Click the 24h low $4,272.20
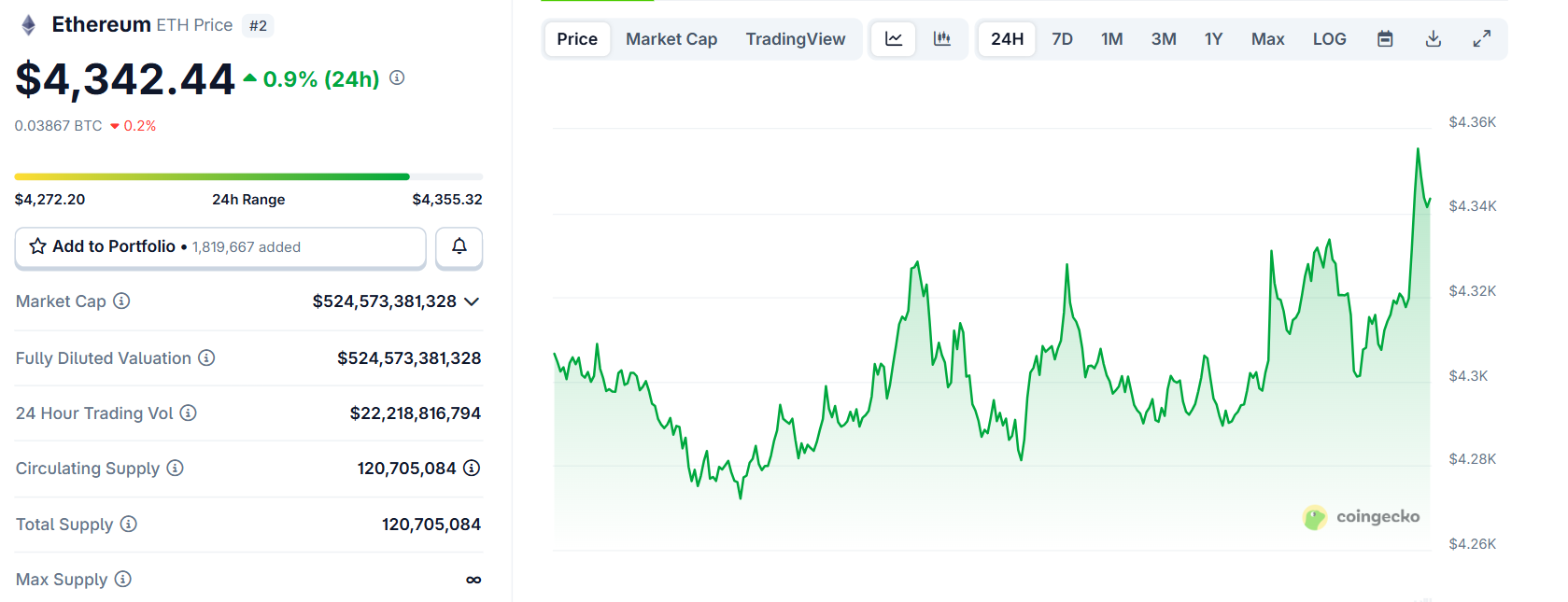Viewport: 1568px width, 602px height. [x=49, y=199]
